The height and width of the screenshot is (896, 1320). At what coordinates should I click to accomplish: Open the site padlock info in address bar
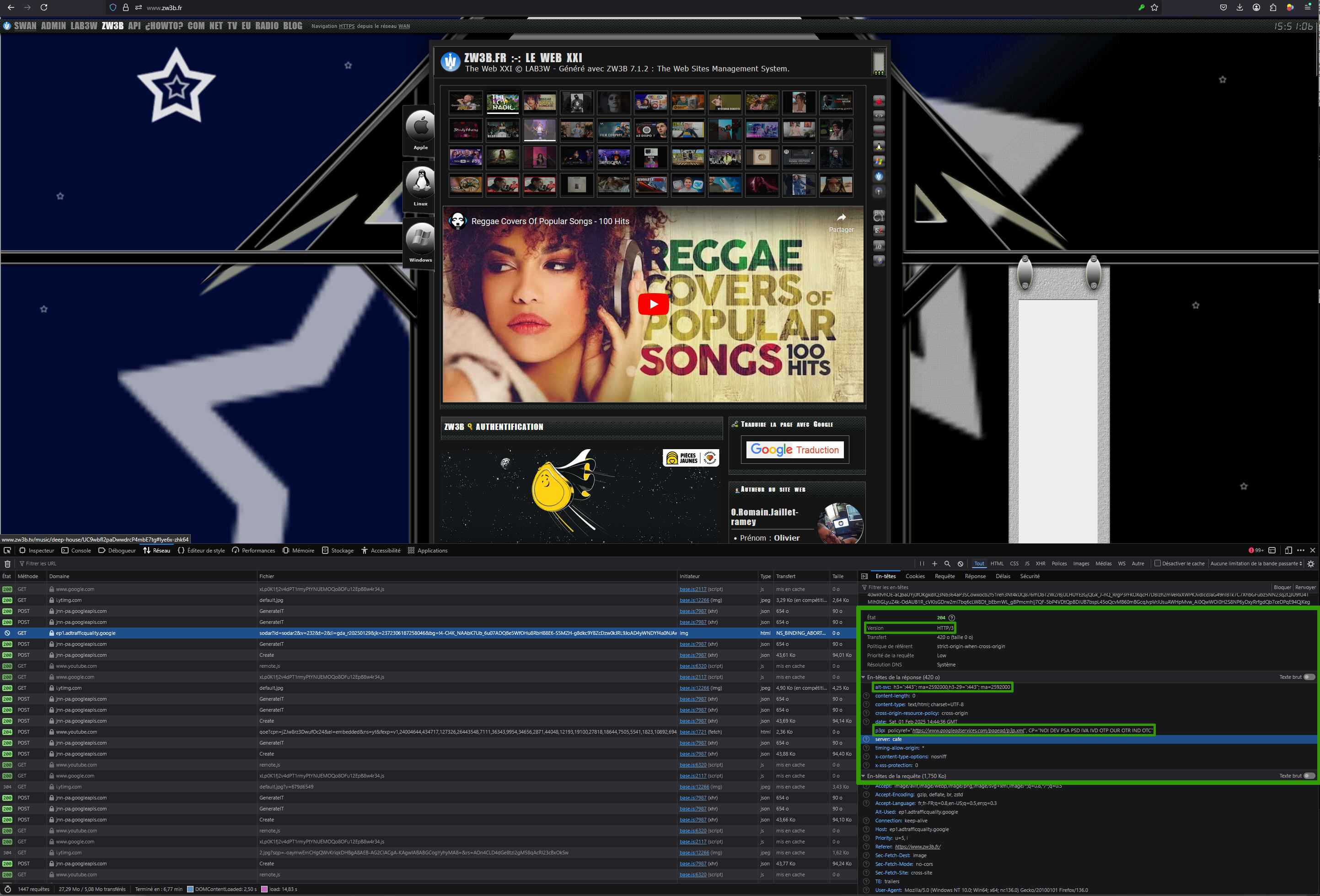(125, 7)
